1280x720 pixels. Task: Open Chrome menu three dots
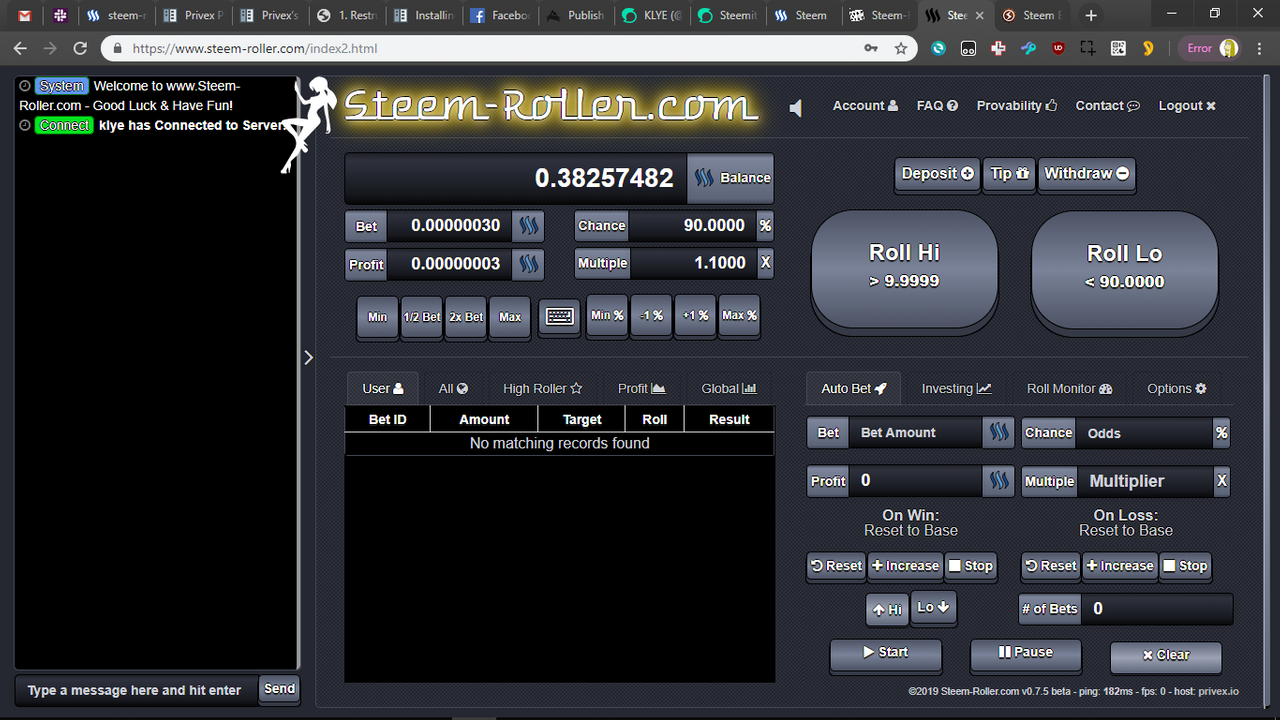pos(1259,48)
